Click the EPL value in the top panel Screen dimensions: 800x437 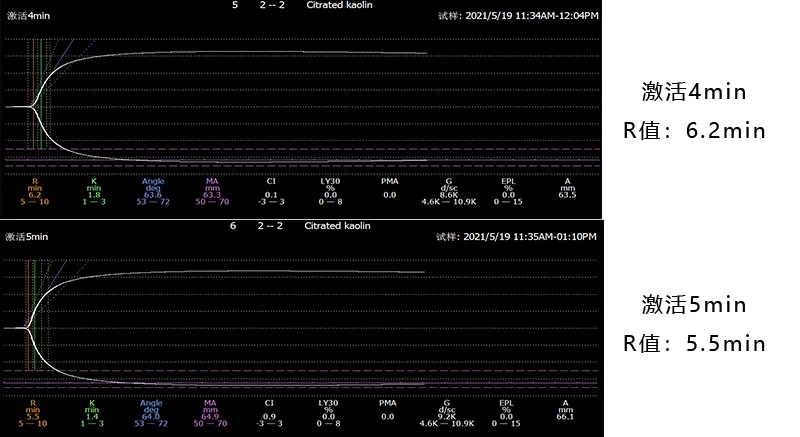click(508, 195)
